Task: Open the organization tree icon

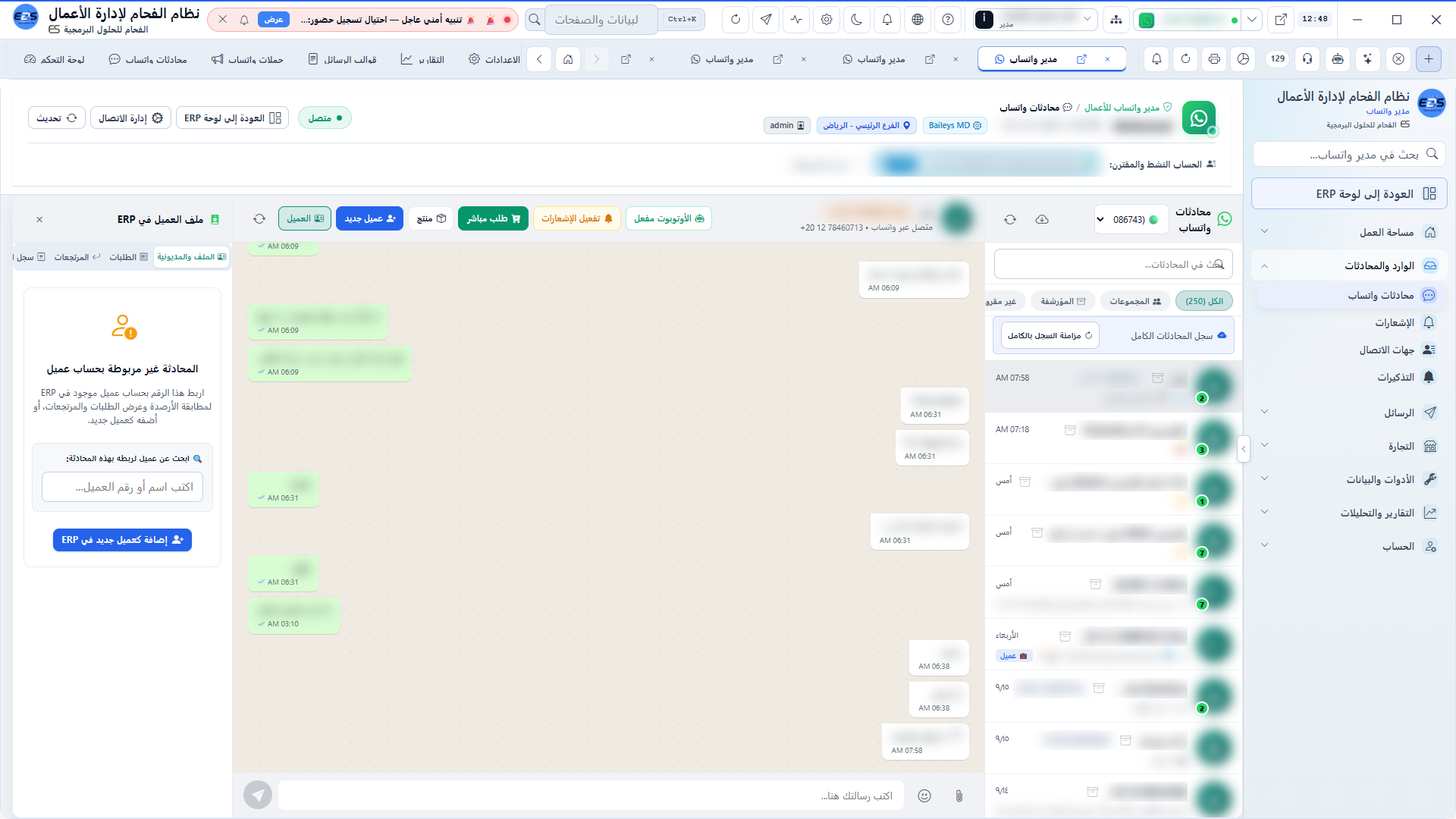Action: coord(1116,20)
